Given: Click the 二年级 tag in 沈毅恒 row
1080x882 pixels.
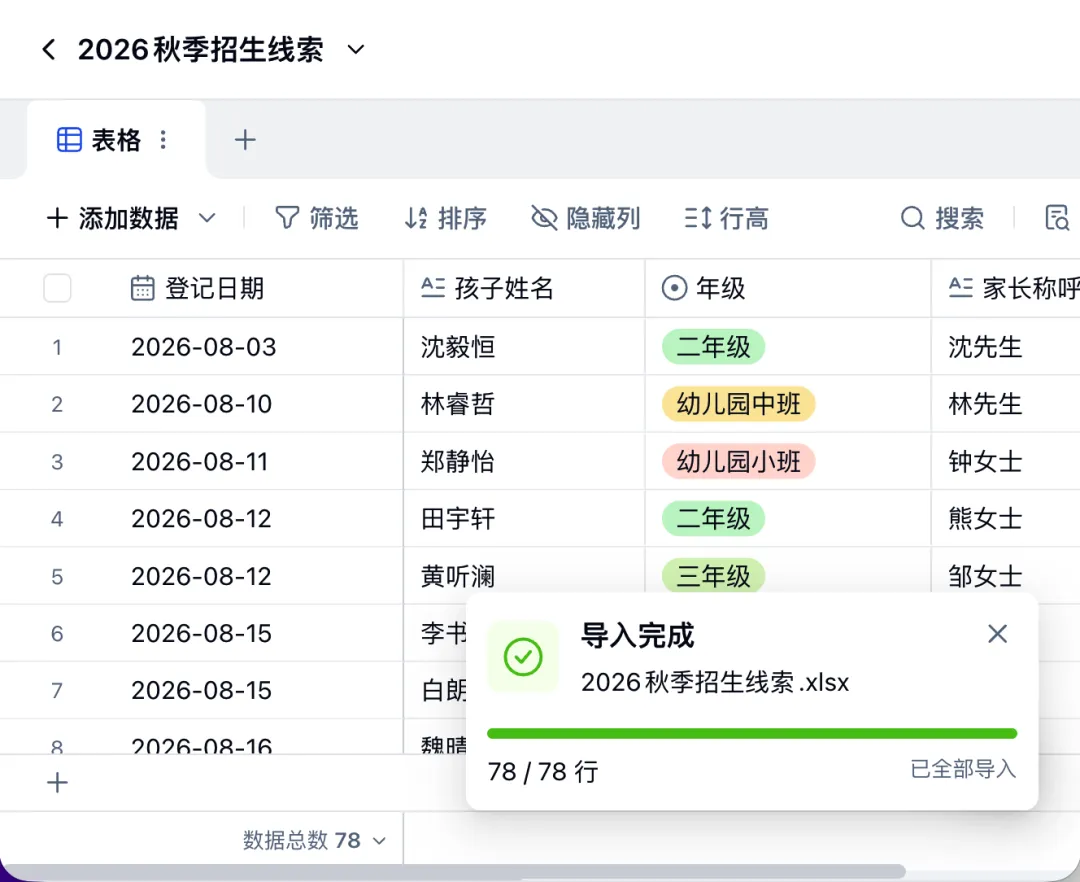Looking at the screenshot, I should (x=713, y=346).
